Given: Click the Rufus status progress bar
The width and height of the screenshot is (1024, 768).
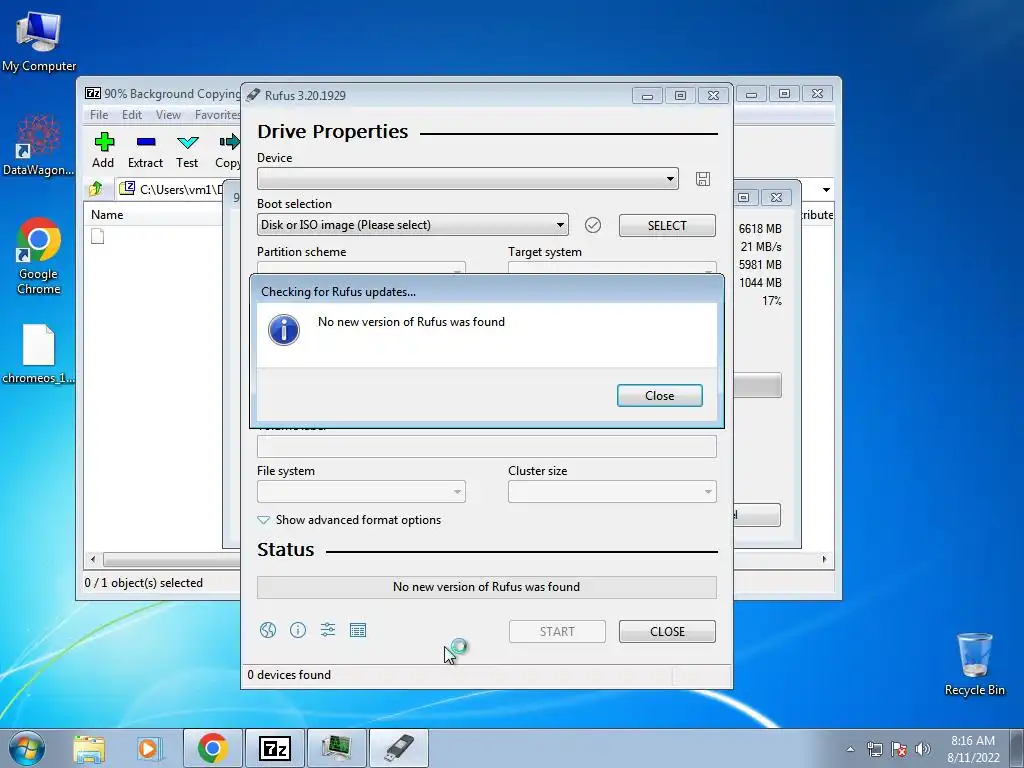Looking at the screenshot, I should (x=487, y=587).
